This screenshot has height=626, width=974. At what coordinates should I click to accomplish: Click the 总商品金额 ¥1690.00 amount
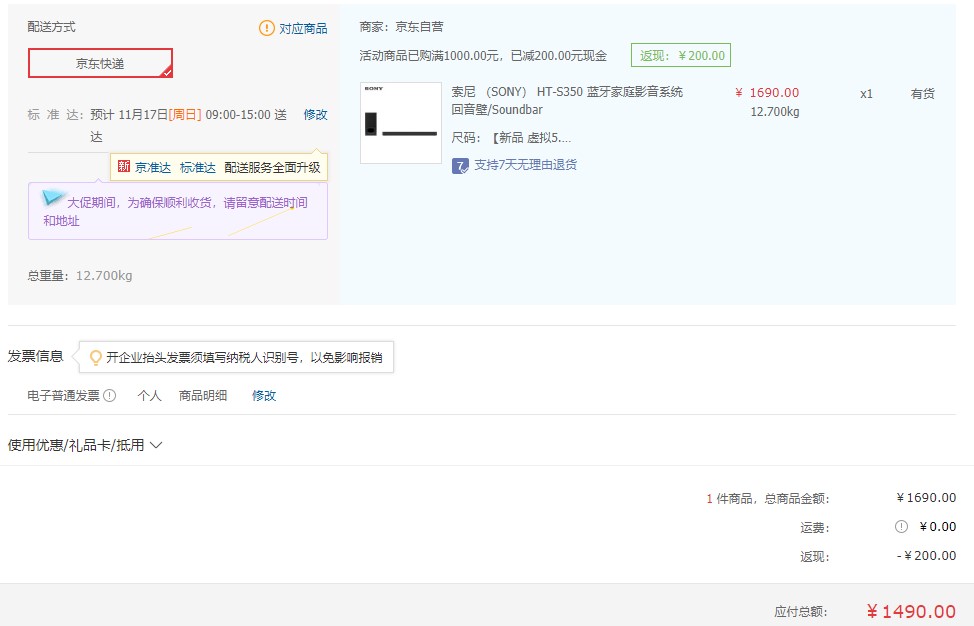coord(926,498)
